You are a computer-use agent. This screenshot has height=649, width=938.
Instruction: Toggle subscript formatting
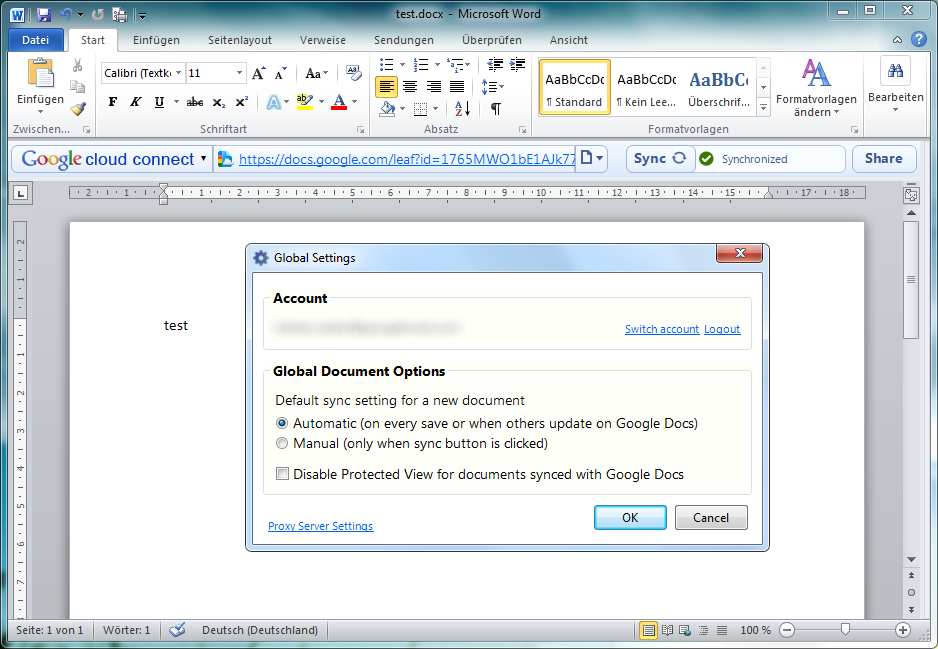click(x=219, y=102)
